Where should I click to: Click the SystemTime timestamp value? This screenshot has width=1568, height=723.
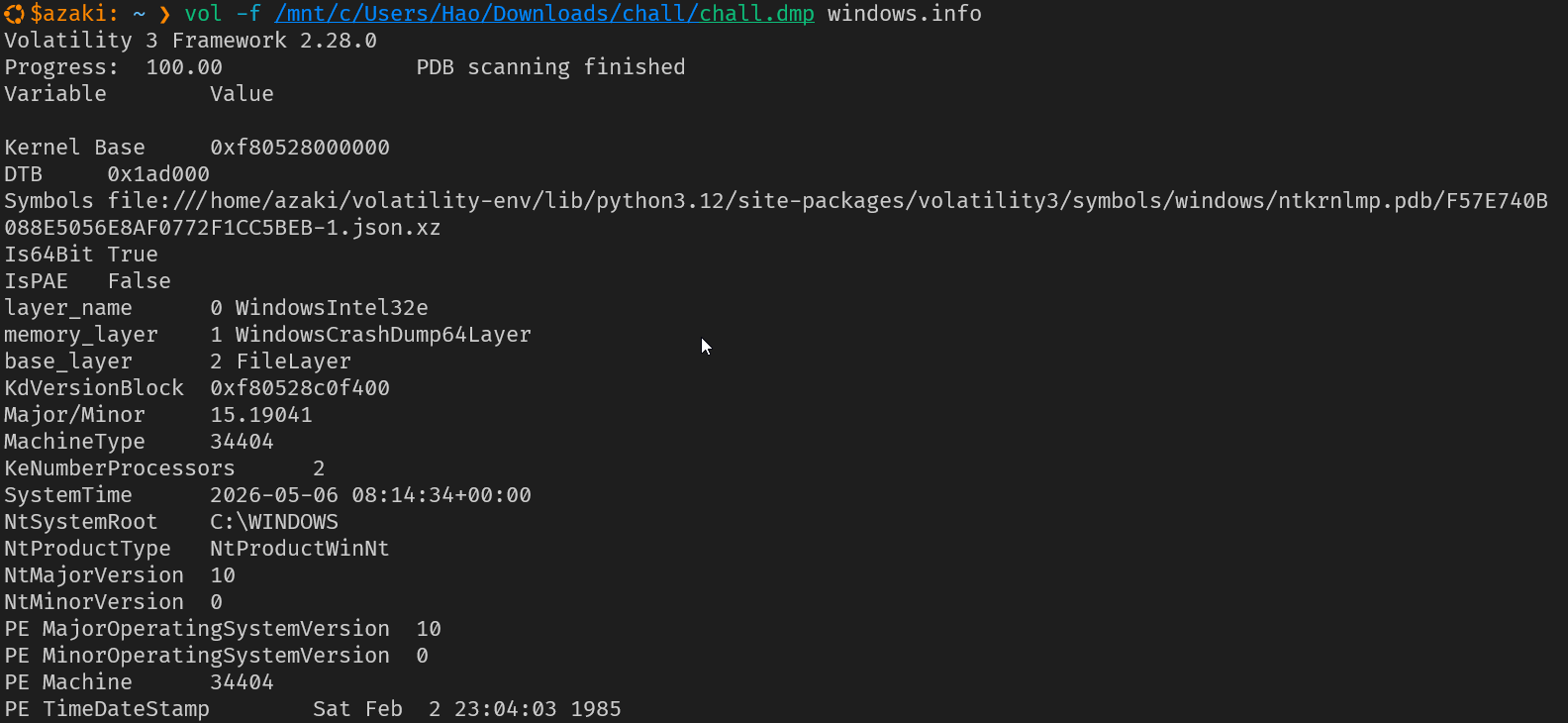tap(370, 495)
